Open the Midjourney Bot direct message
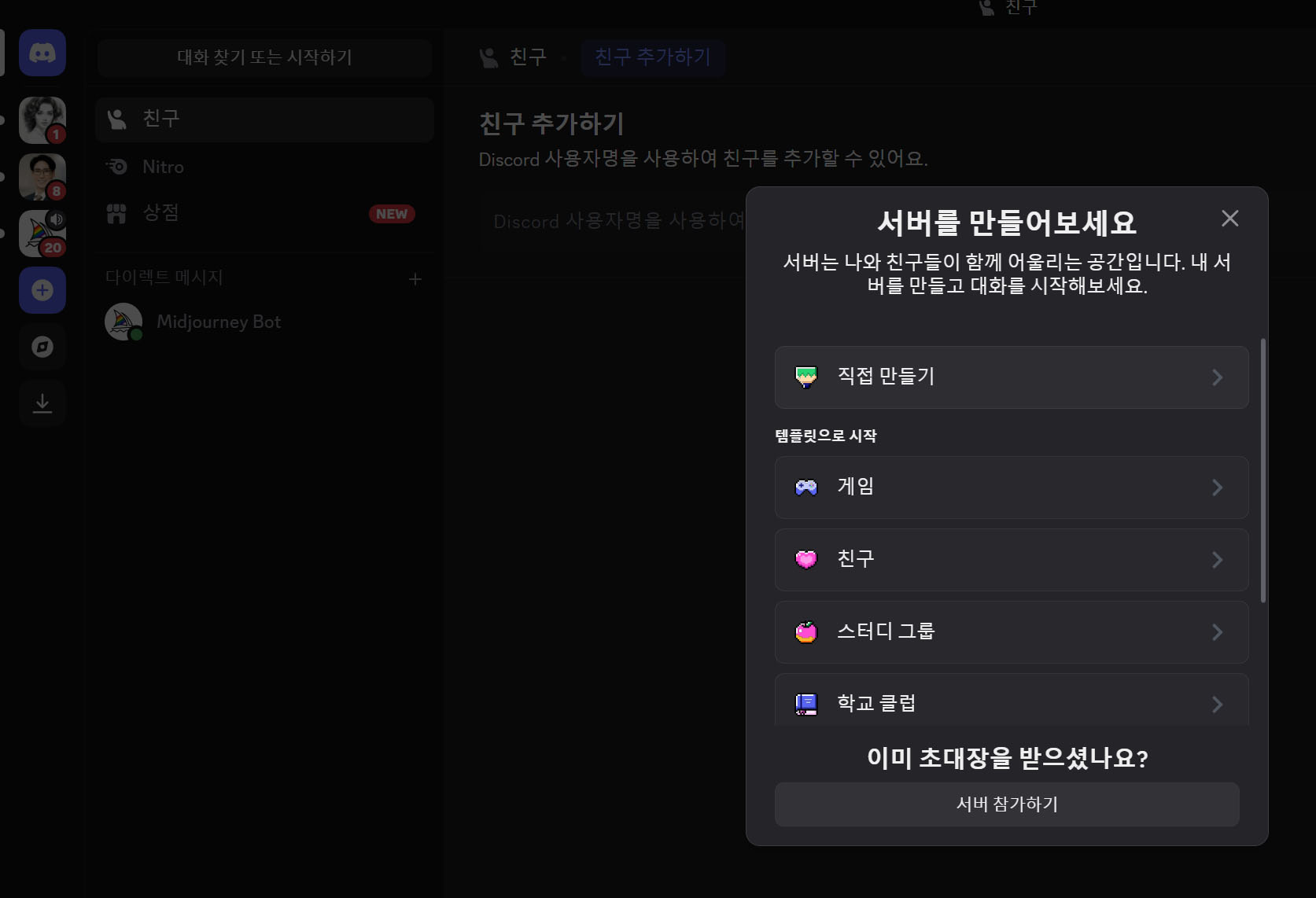 tap(264, 322)
